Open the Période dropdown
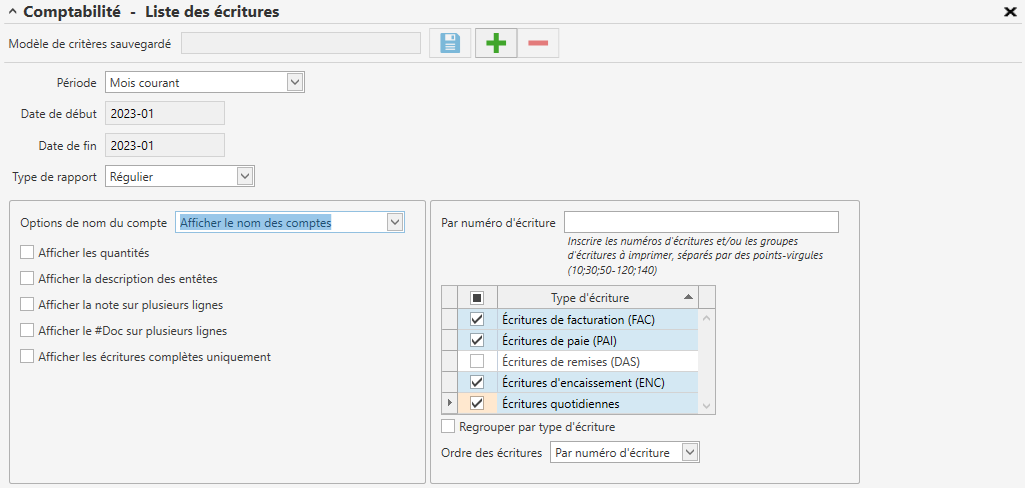Viewport: 1025px width, 488px height. click(x=295, y=82)
